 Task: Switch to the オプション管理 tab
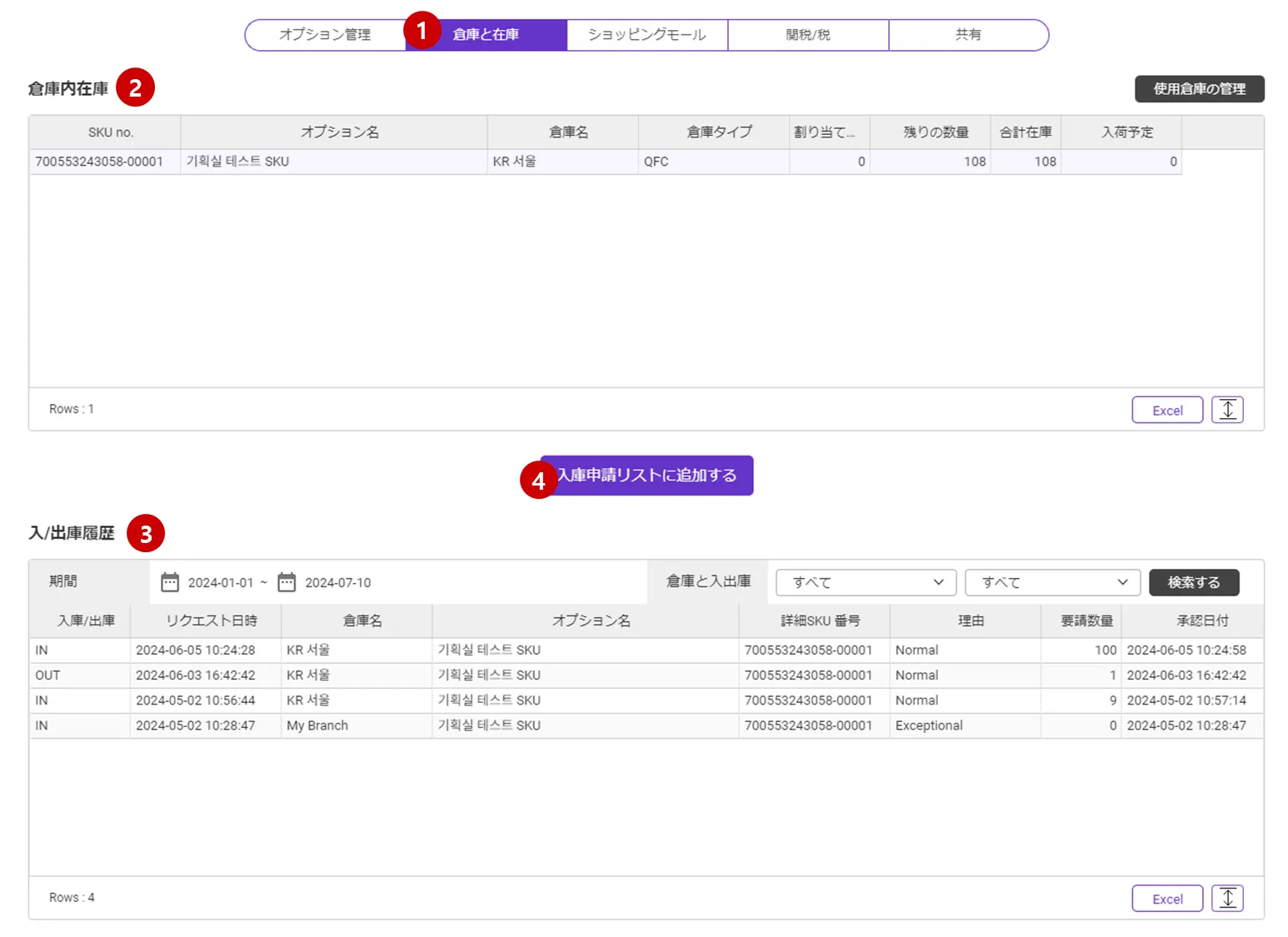click(x=326, y=35)
